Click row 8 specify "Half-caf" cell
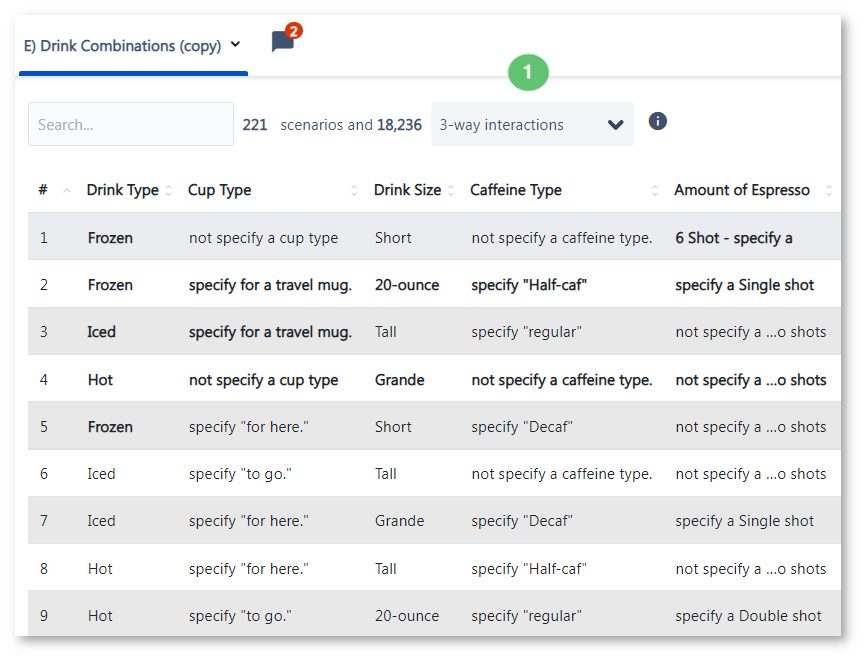Viewport: 866px width, 661px height. point(529,569)
